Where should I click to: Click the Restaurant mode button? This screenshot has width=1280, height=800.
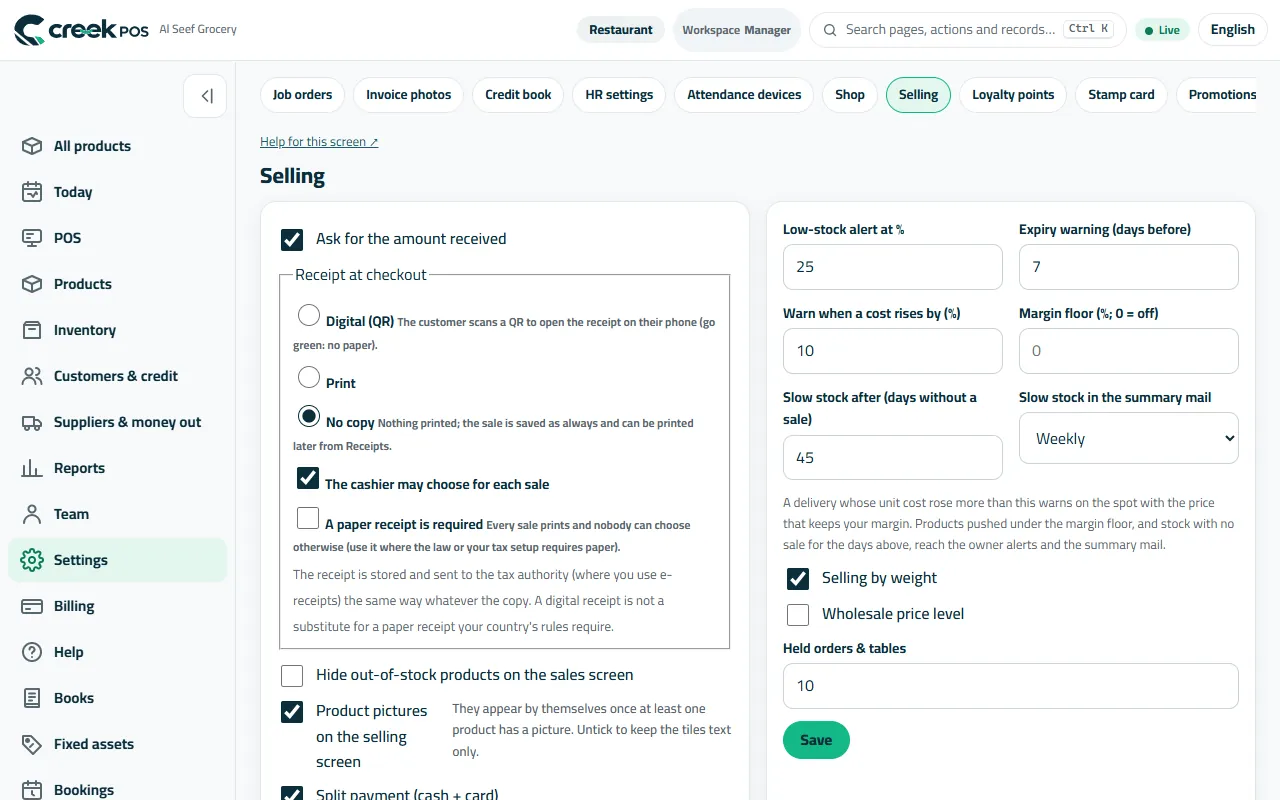(621, 30)
